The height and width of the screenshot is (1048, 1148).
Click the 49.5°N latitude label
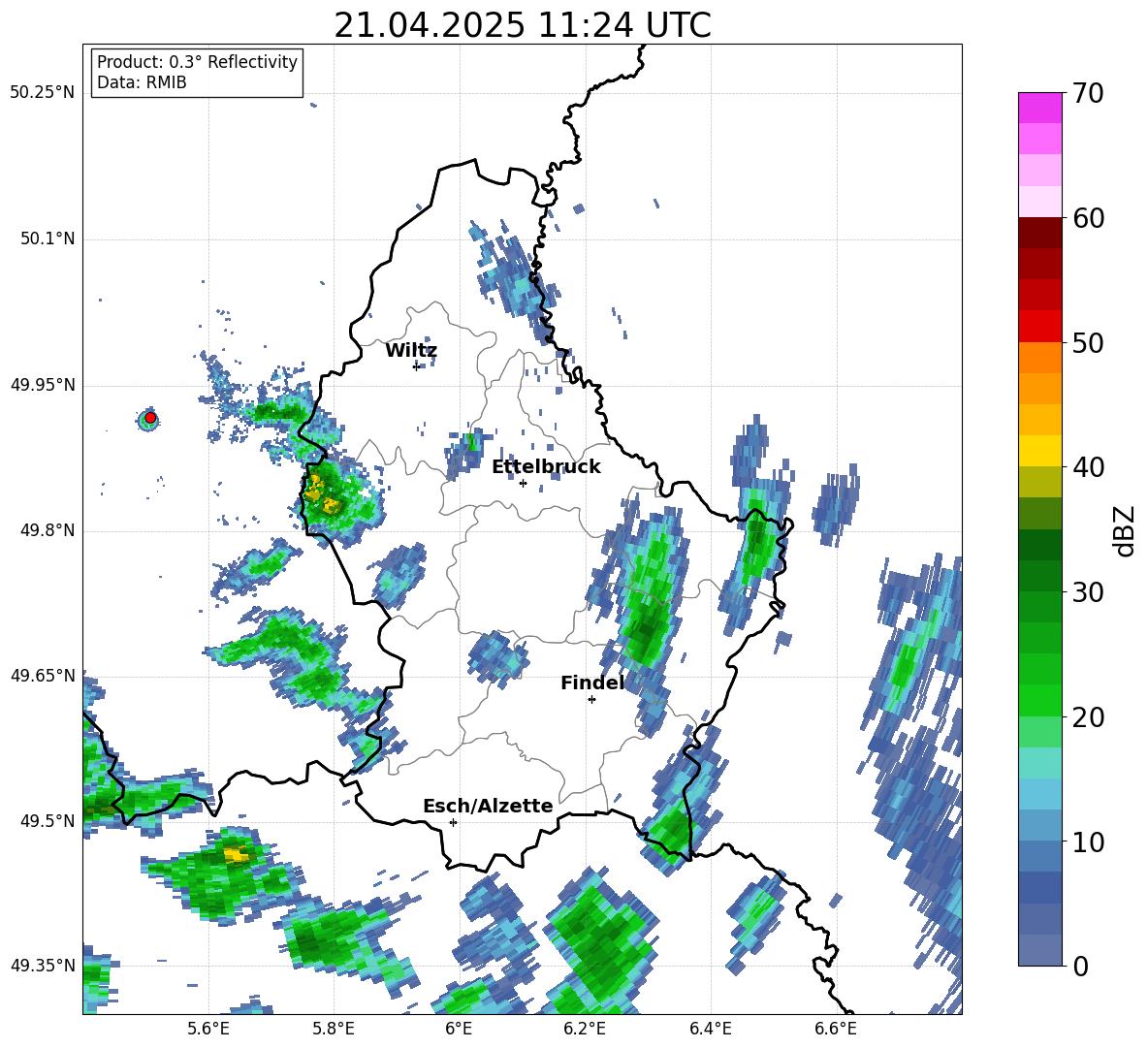[48, 820]
